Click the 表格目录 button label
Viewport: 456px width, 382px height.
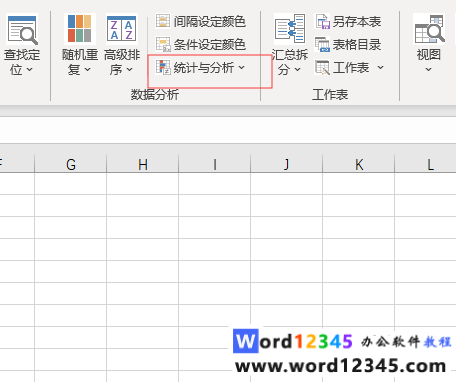pos(357,45)
